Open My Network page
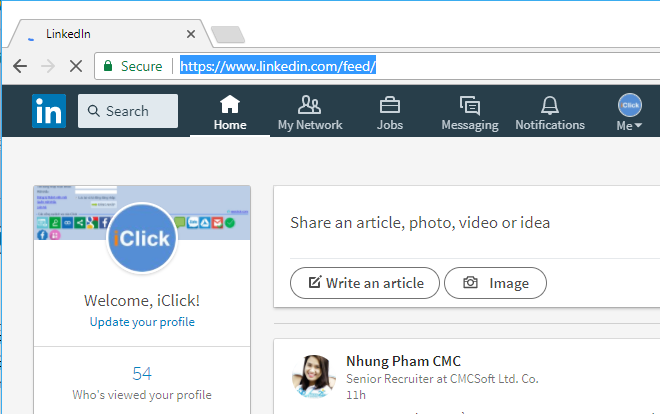The image size is (660, 414). (310, 113)
